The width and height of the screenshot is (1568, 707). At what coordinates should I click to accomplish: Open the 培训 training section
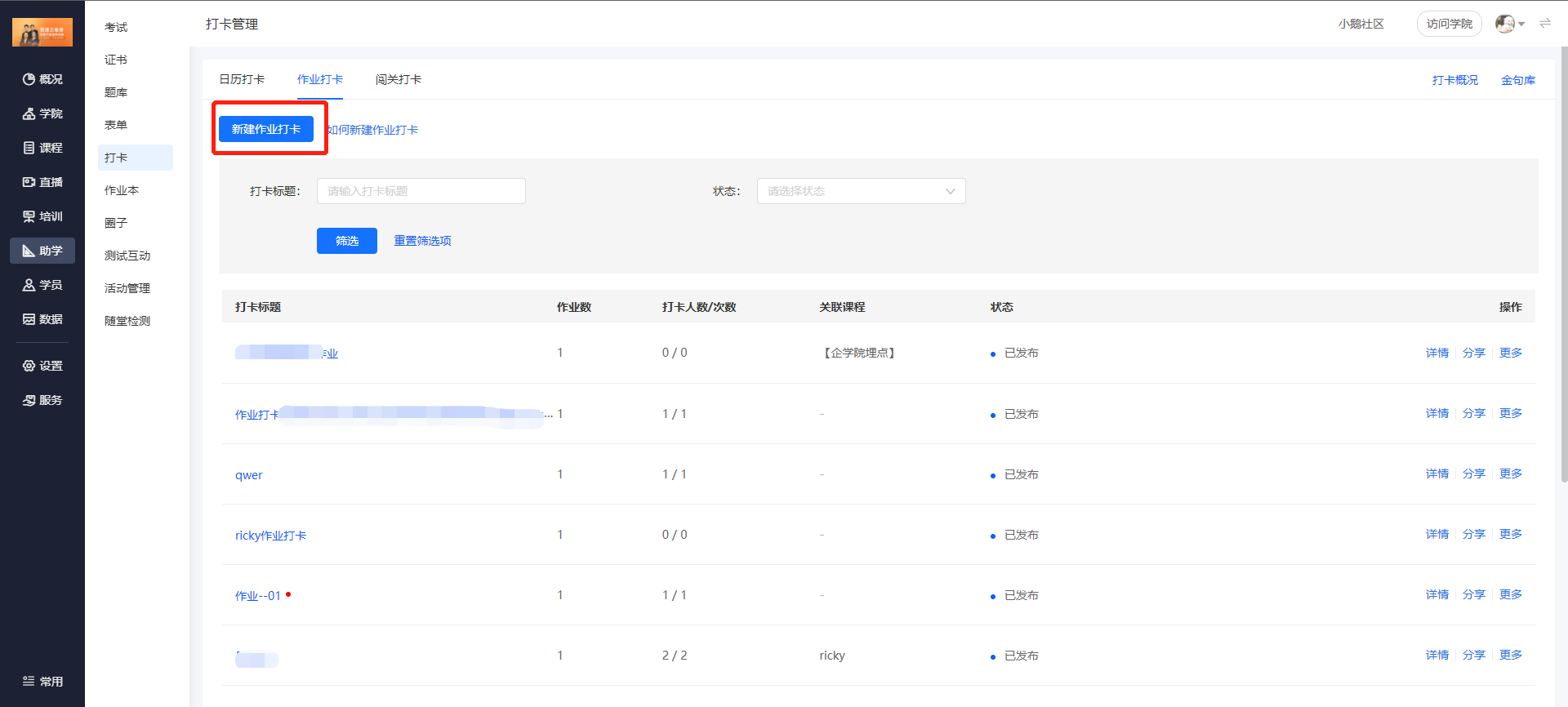coord(42,216)
